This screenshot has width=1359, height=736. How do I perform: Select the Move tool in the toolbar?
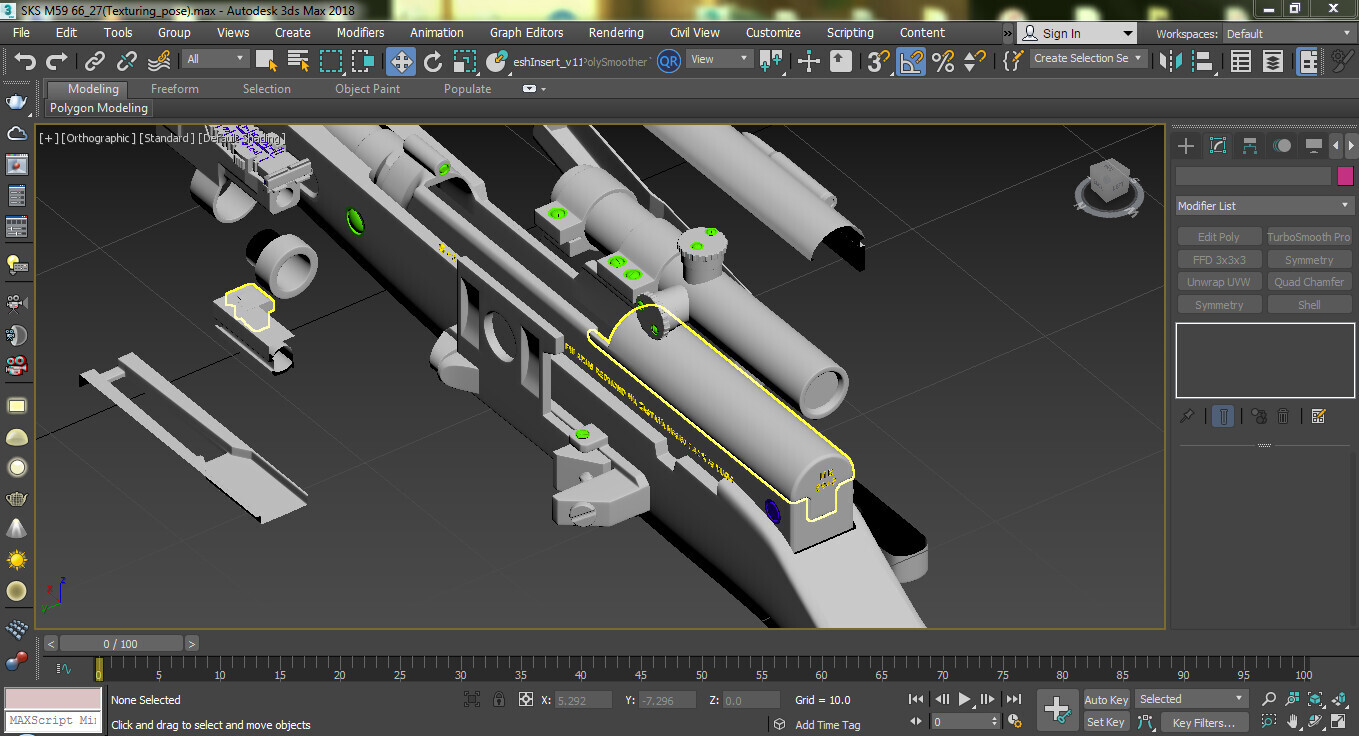click(401, 62)
